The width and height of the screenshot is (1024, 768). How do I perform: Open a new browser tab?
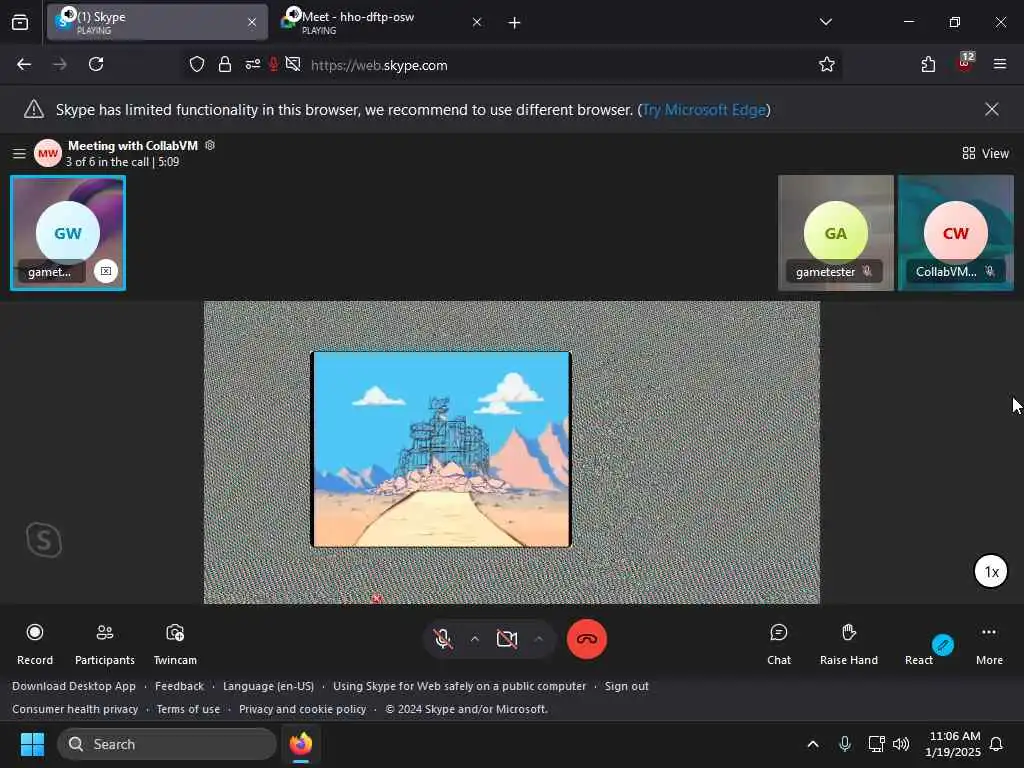pos(514,23)
